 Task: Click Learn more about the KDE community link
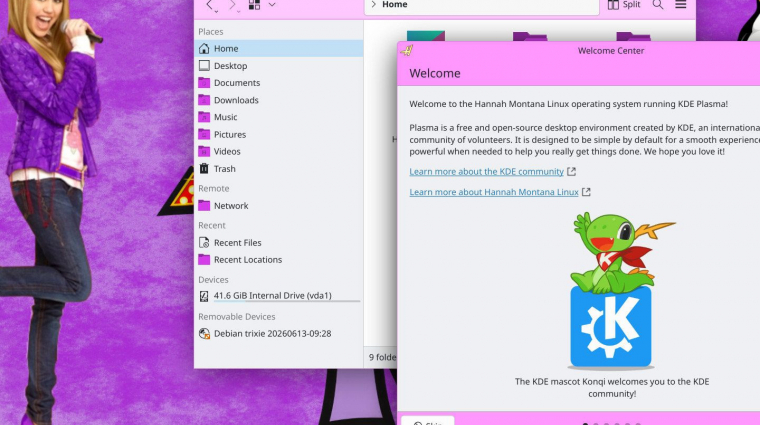click(x=486, y=172)
